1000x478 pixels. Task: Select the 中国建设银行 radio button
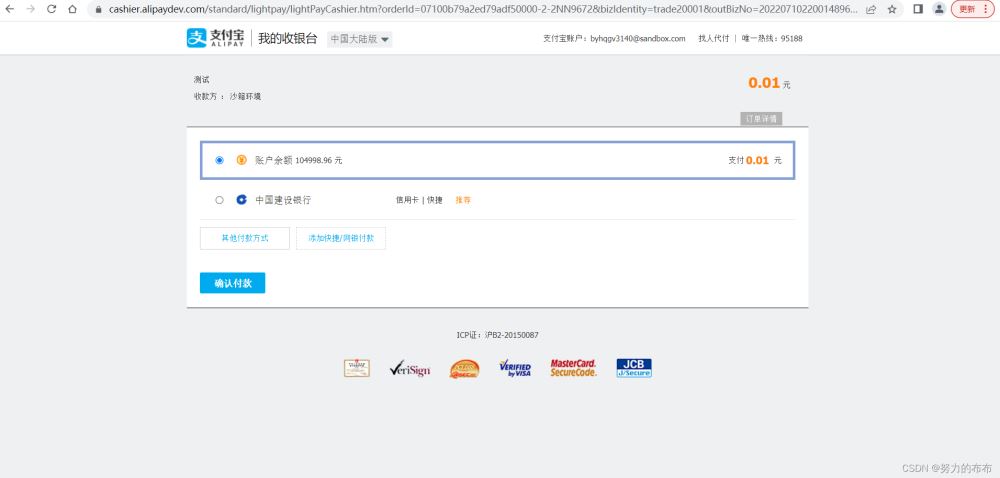pyautogui.click(x=220, y=200)
